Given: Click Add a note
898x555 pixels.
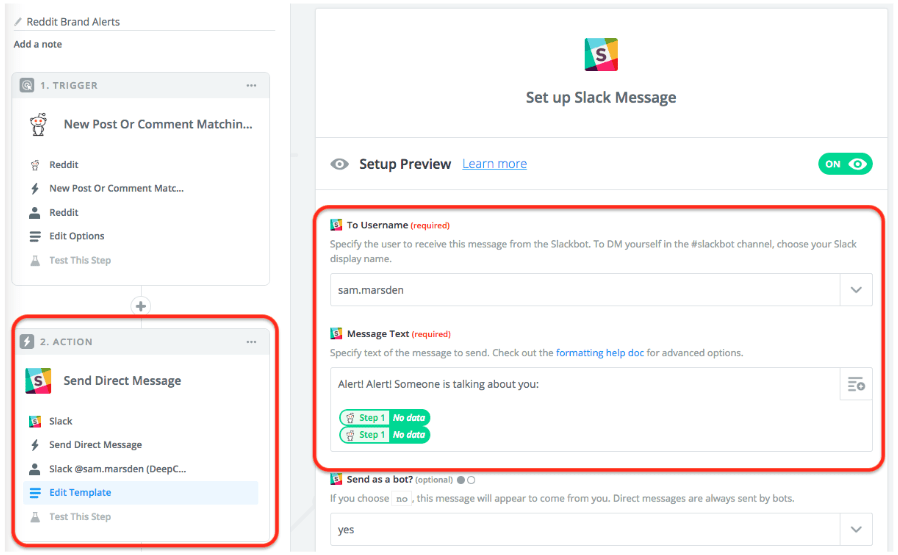Looking at the screenshot, I should pos(38,44).
